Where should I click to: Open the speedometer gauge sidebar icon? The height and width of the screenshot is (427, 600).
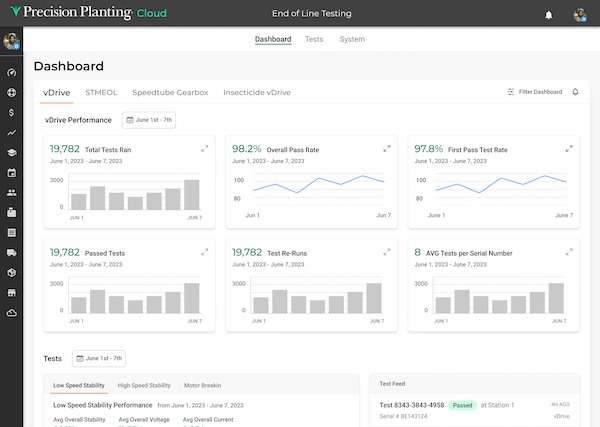coord(11,72)
